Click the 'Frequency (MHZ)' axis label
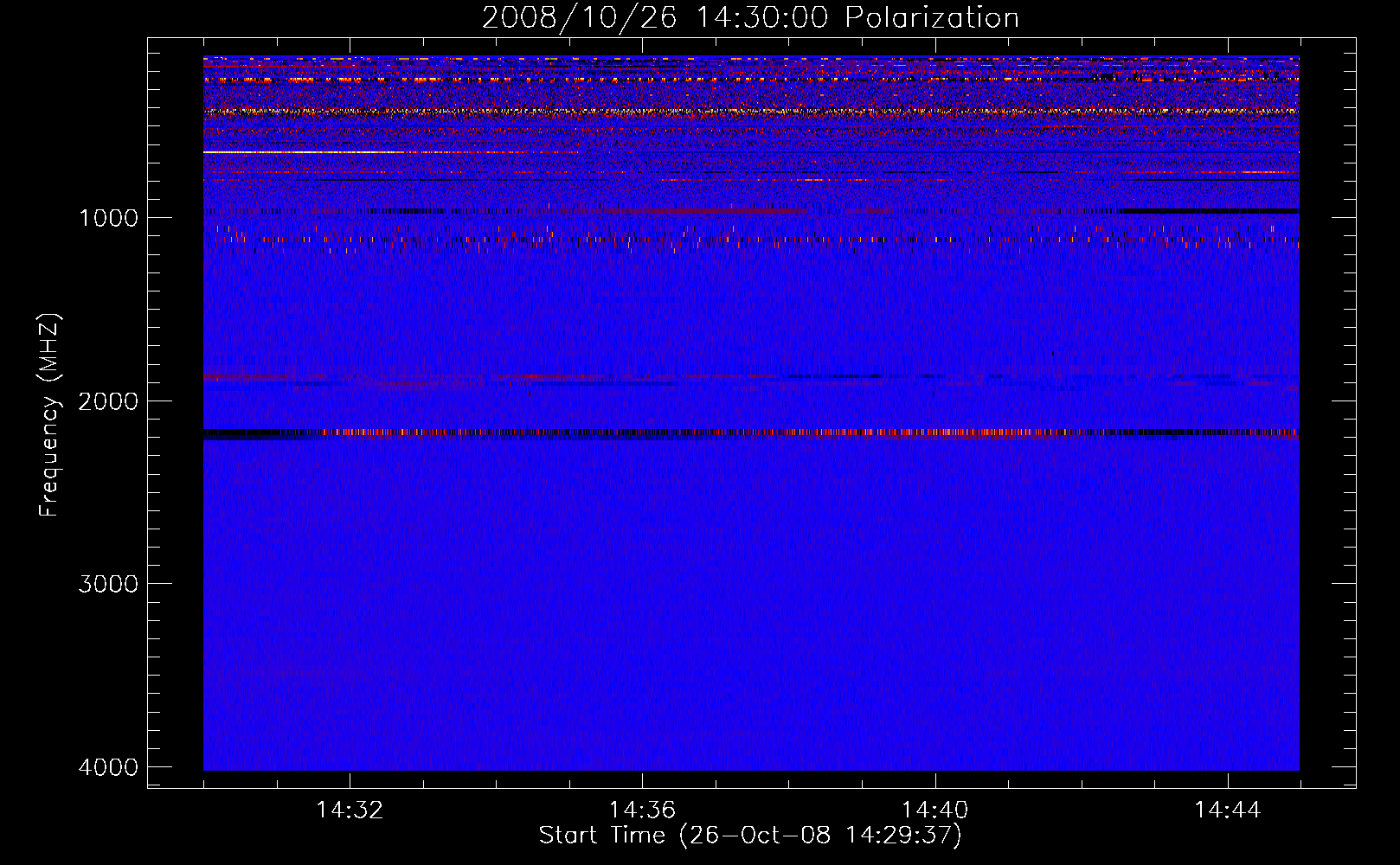Image resolution: width=1400 pixels, height=865 pixels. click(x=50, y=415)
